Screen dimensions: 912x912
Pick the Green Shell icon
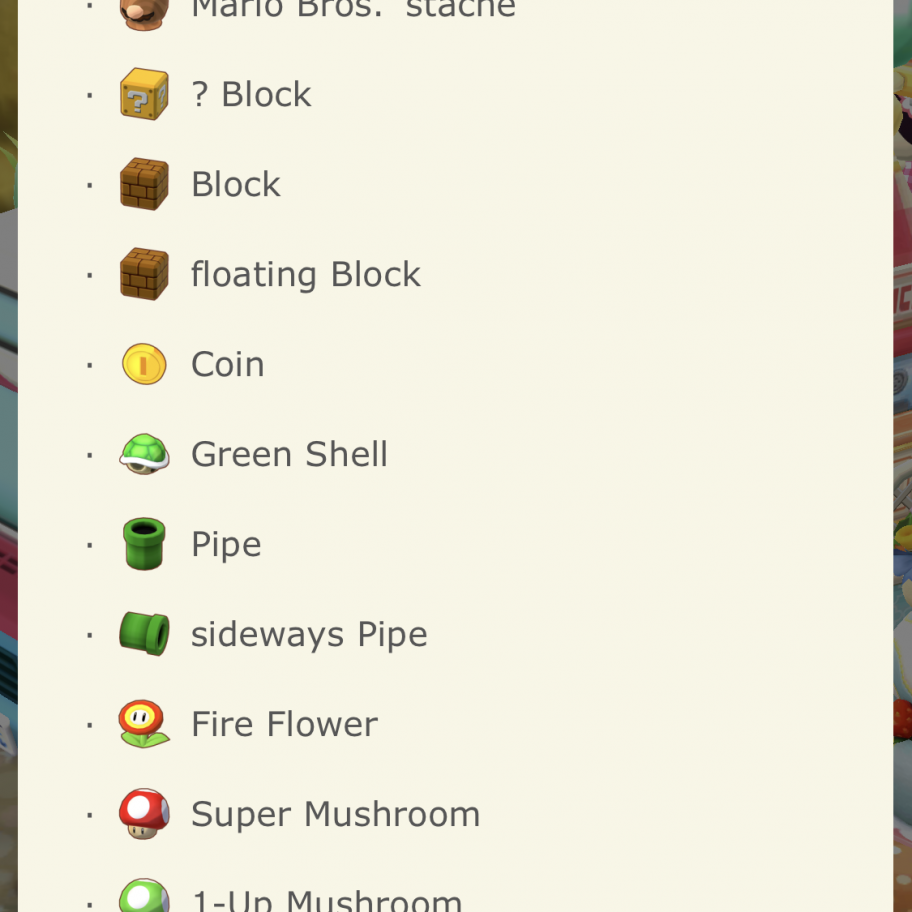144,454
